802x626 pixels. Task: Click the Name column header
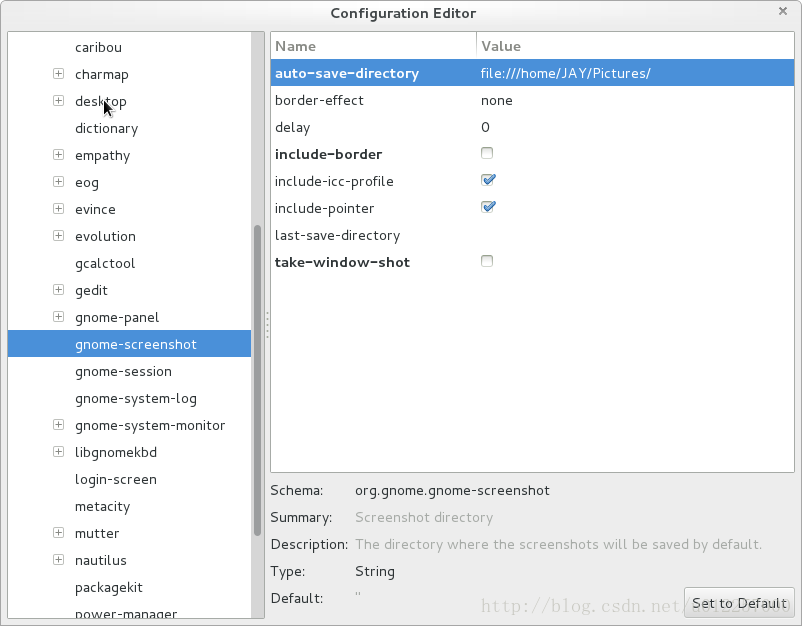[x=373, y=46]
